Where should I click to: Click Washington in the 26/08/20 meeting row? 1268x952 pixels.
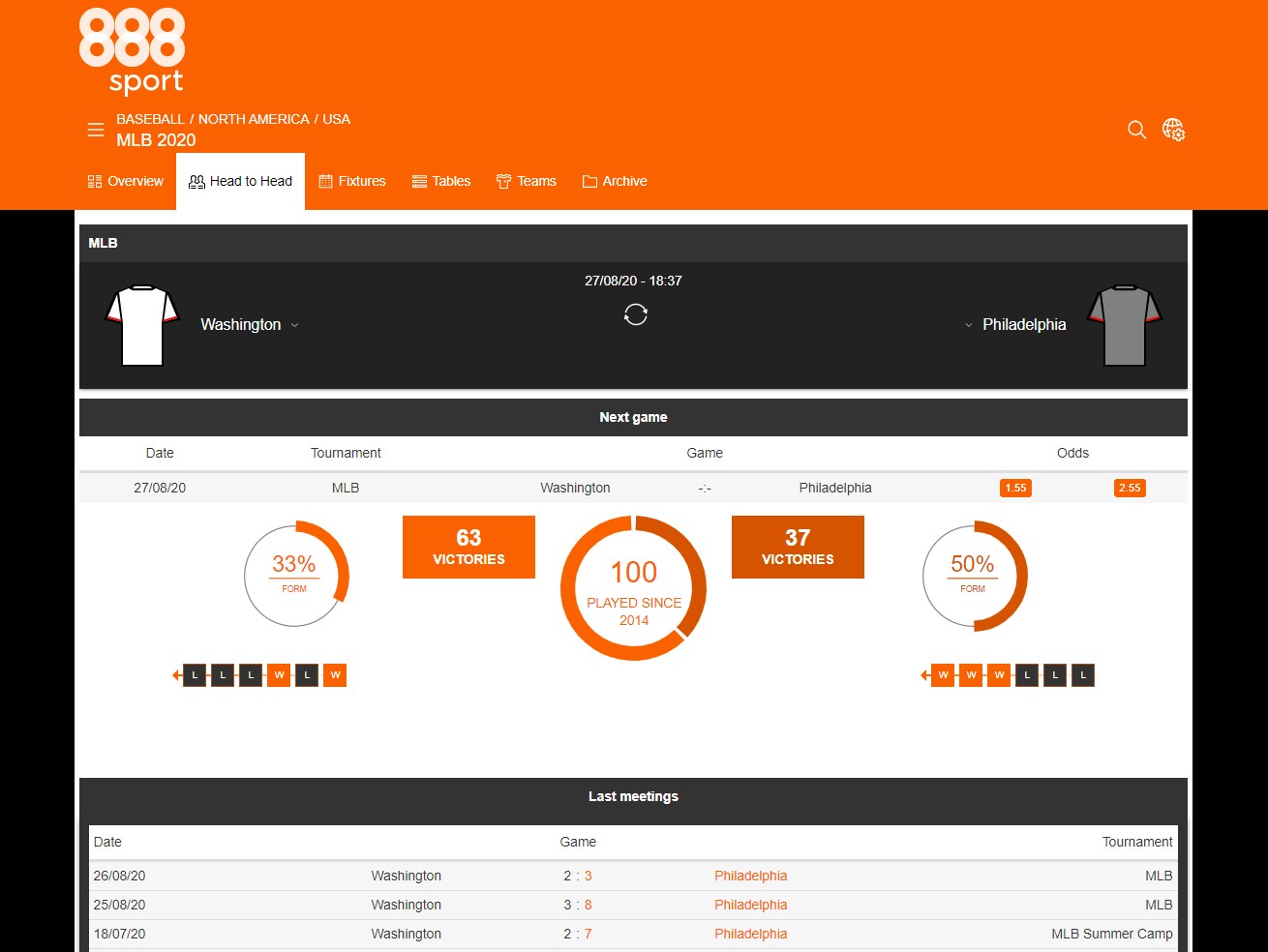click(407, 876)
